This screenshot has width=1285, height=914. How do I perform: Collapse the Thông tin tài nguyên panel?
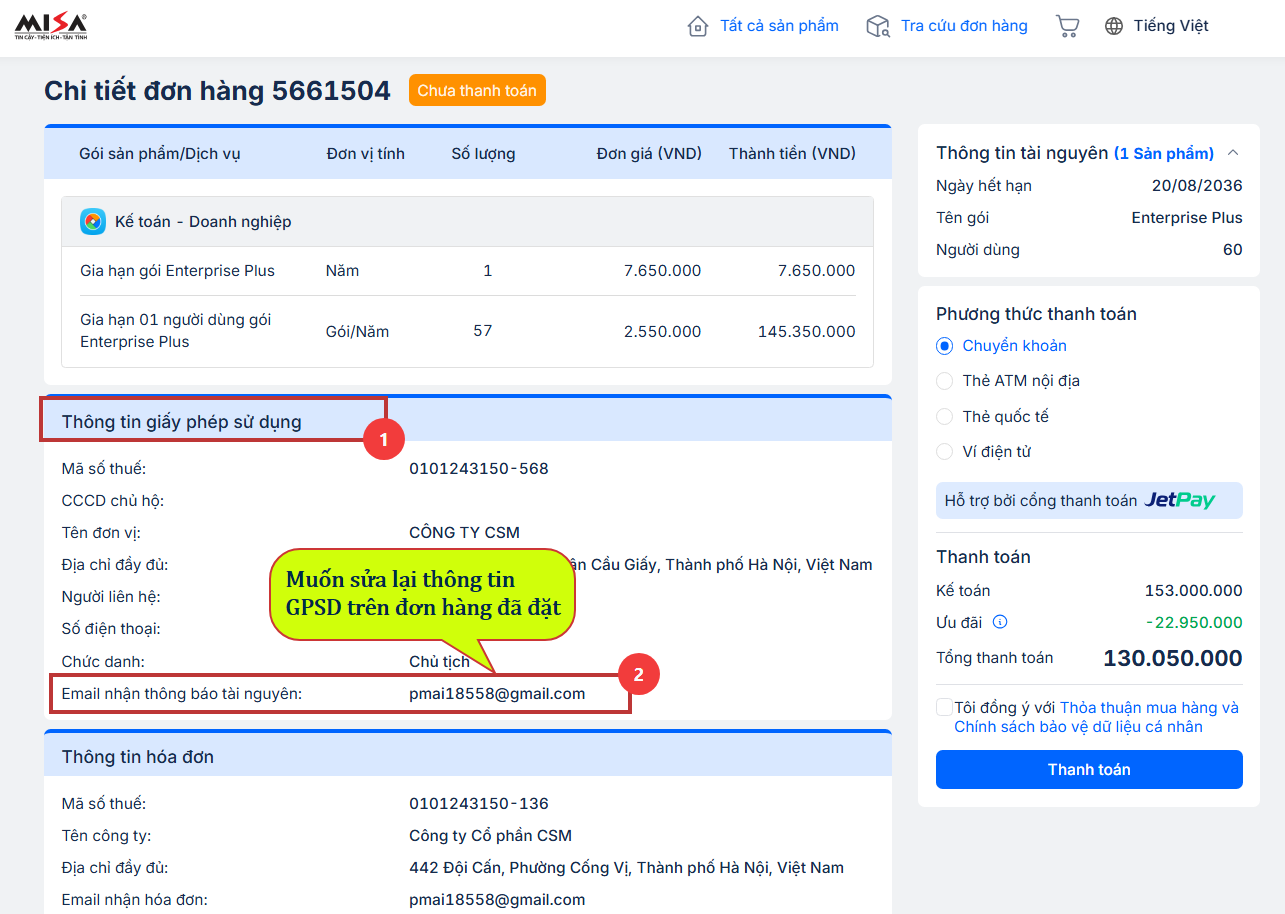1233,153
